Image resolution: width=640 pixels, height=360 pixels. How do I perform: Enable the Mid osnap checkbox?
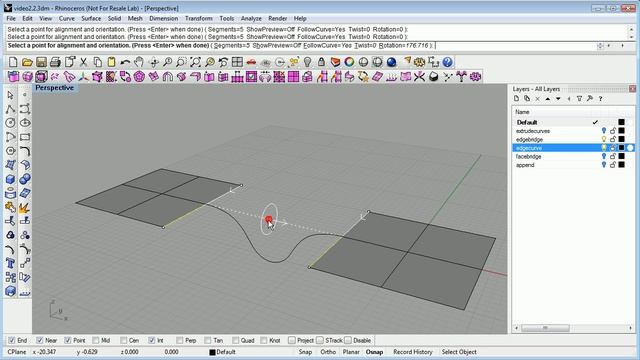click(x=96, y=340)
